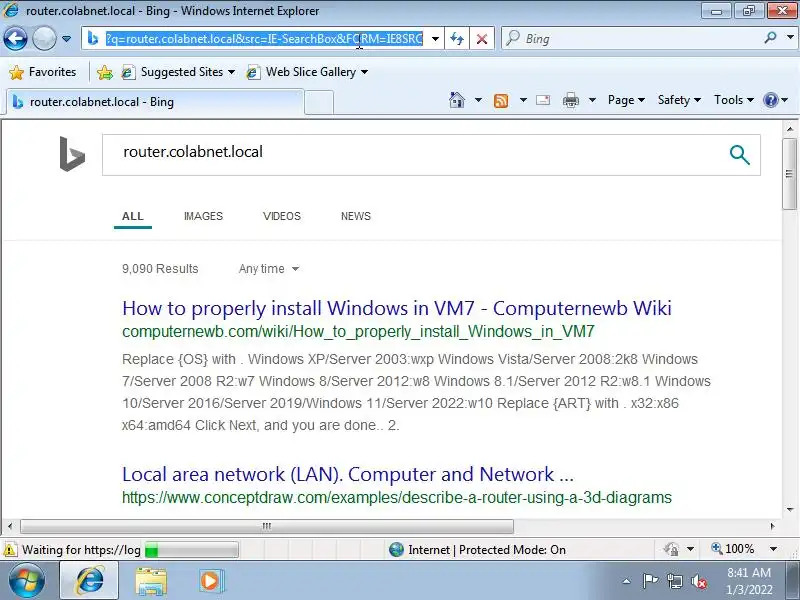Click Bing page search query field
The height and width of the screenshot is (600, 800).
click(x=413, y=155)
